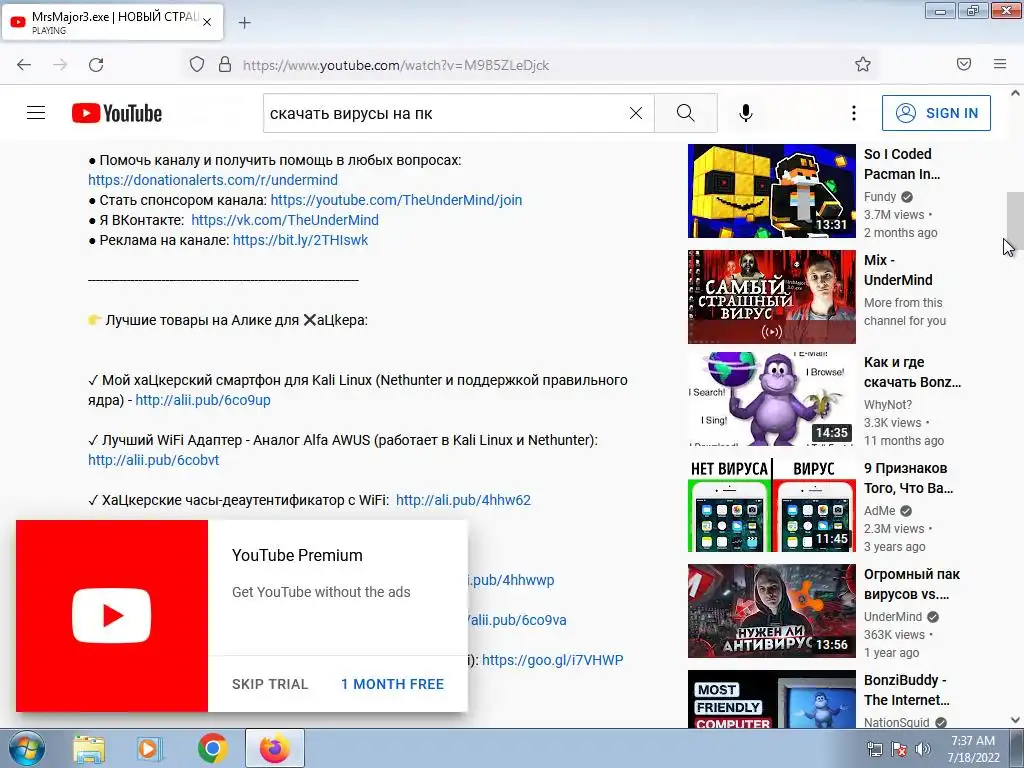Open the tracking protection shield
Viewport: 1024px width, 768px height.
coord(197,65)
